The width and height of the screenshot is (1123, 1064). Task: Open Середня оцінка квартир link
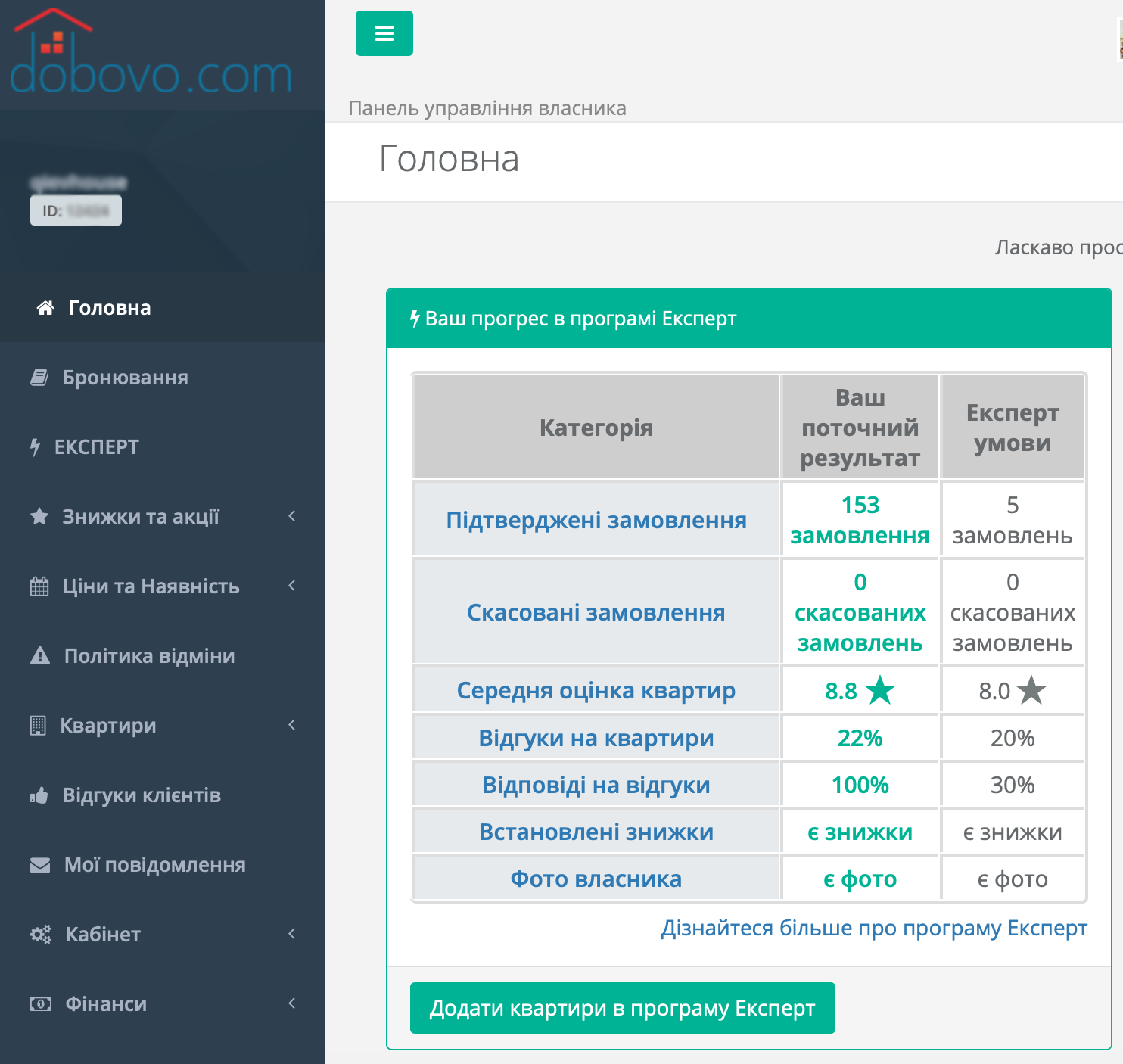[596, 691]
